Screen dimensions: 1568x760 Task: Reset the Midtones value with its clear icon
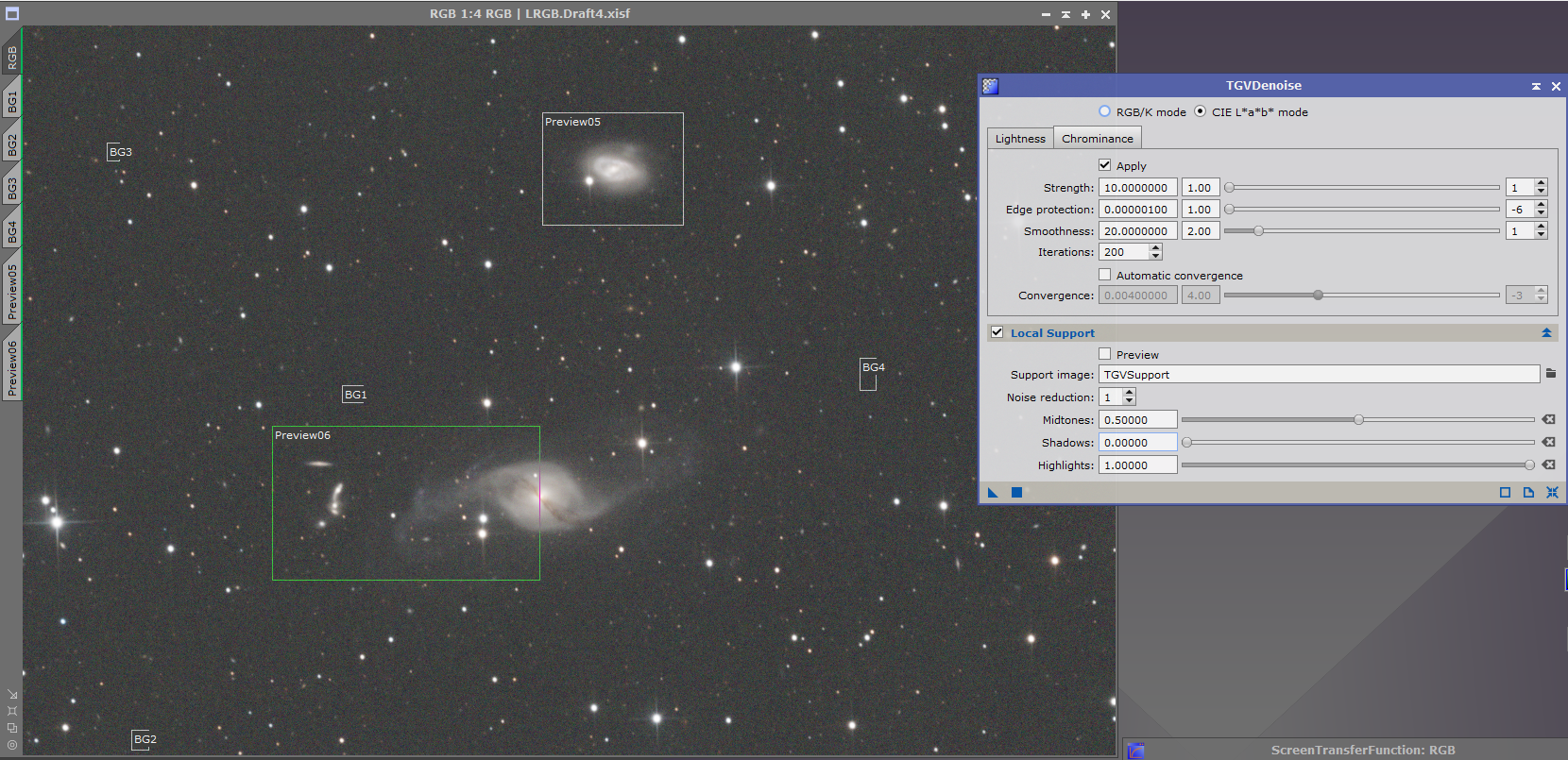tap(1548, 419)
